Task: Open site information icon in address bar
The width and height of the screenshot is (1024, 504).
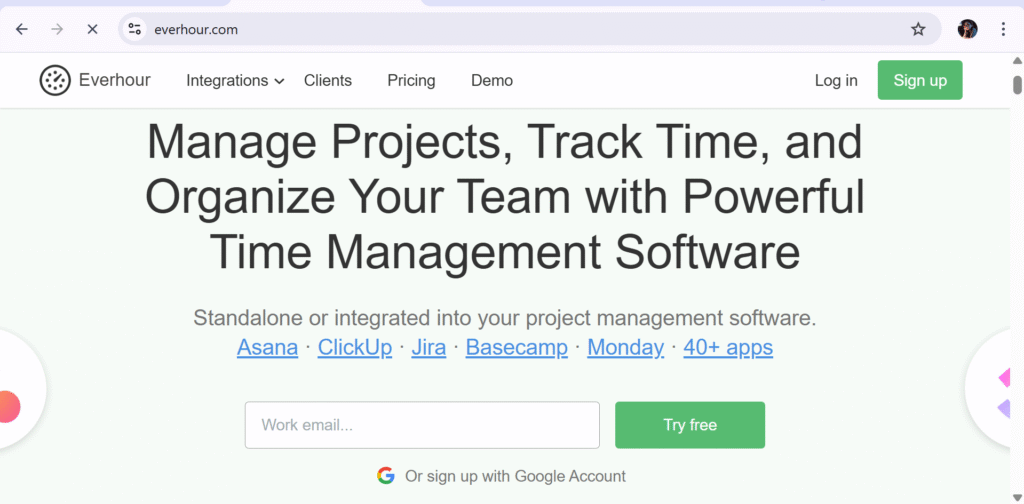Action: coord(135,29)
